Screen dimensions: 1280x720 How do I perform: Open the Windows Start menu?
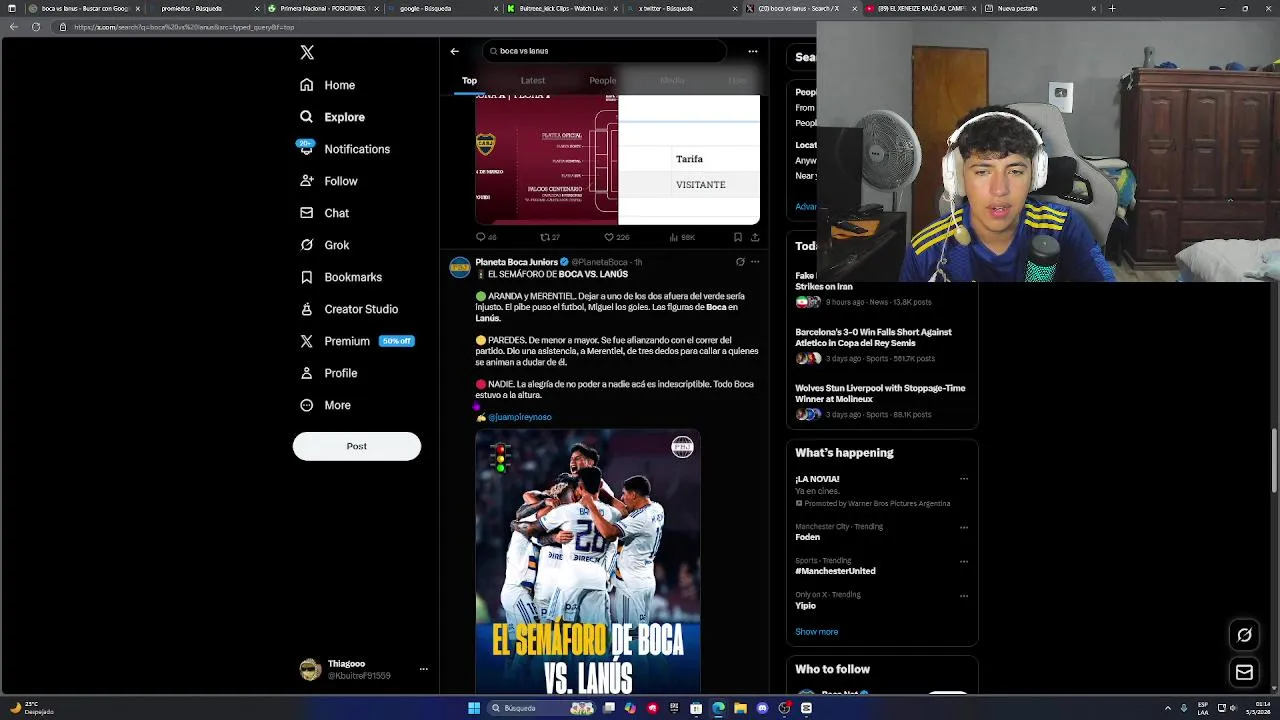474,708
